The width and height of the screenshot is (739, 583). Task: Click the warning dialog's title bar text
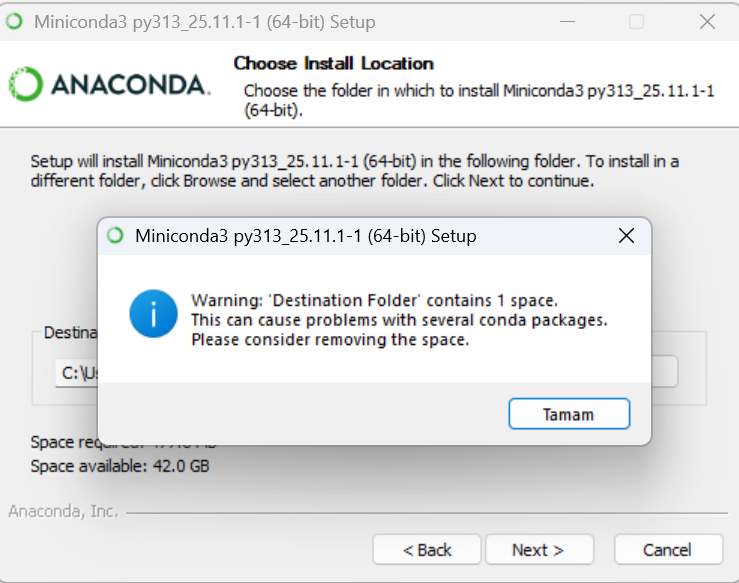pos(305,237)
